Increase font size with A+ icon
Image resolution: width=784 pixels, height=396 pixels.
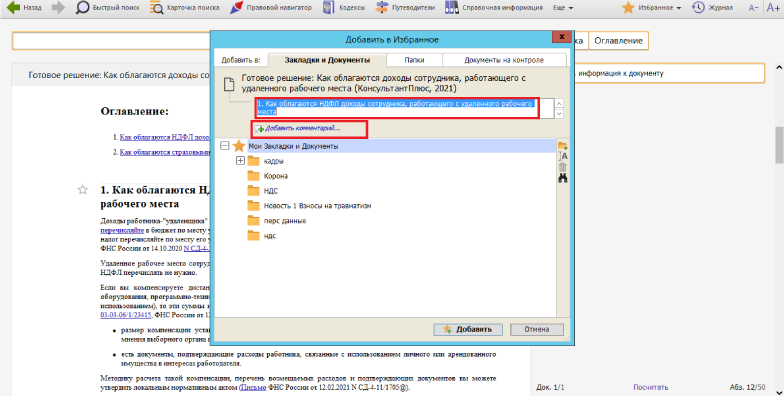[773, 8]
